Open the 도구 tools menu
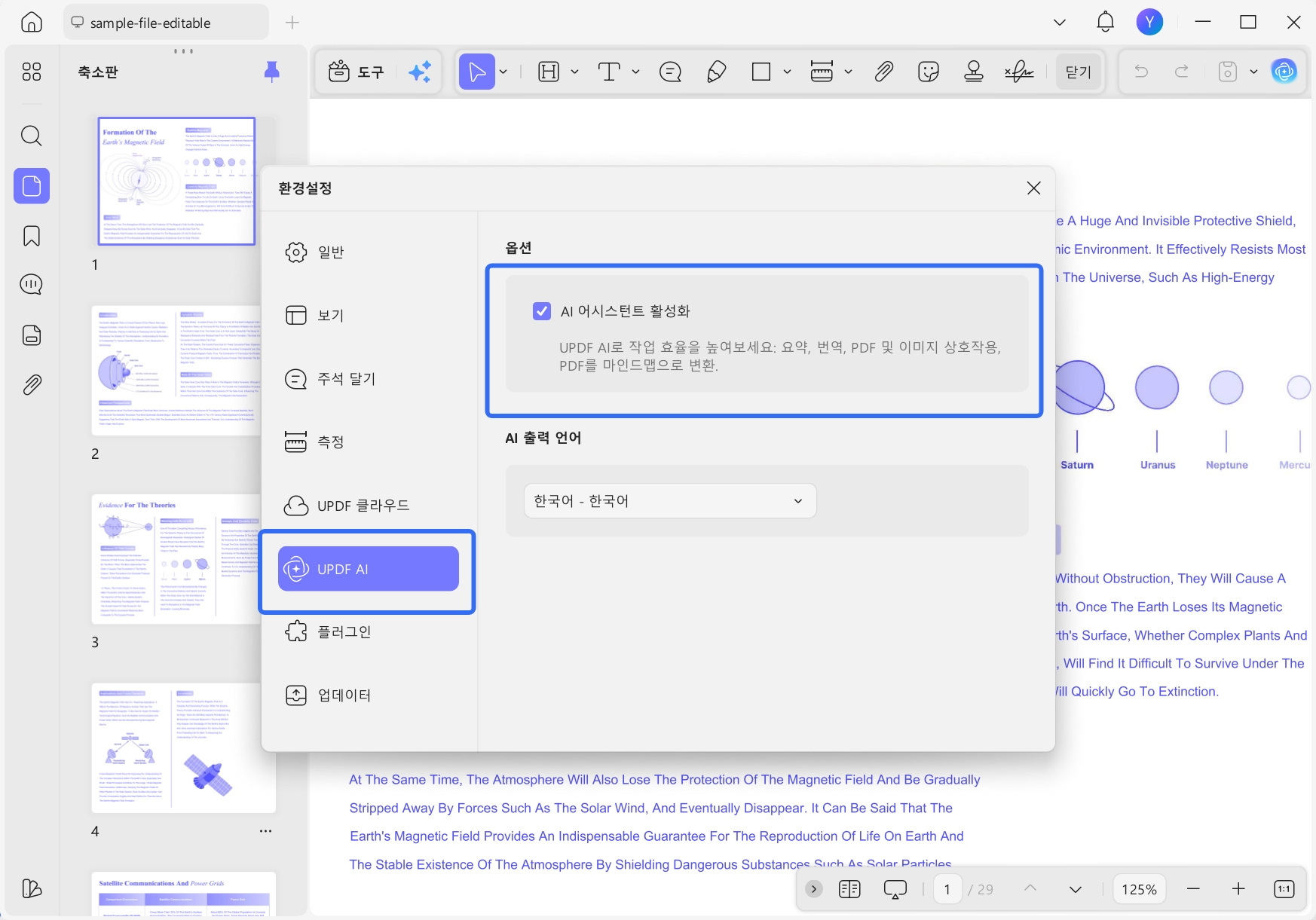 (x=356, y=72)
